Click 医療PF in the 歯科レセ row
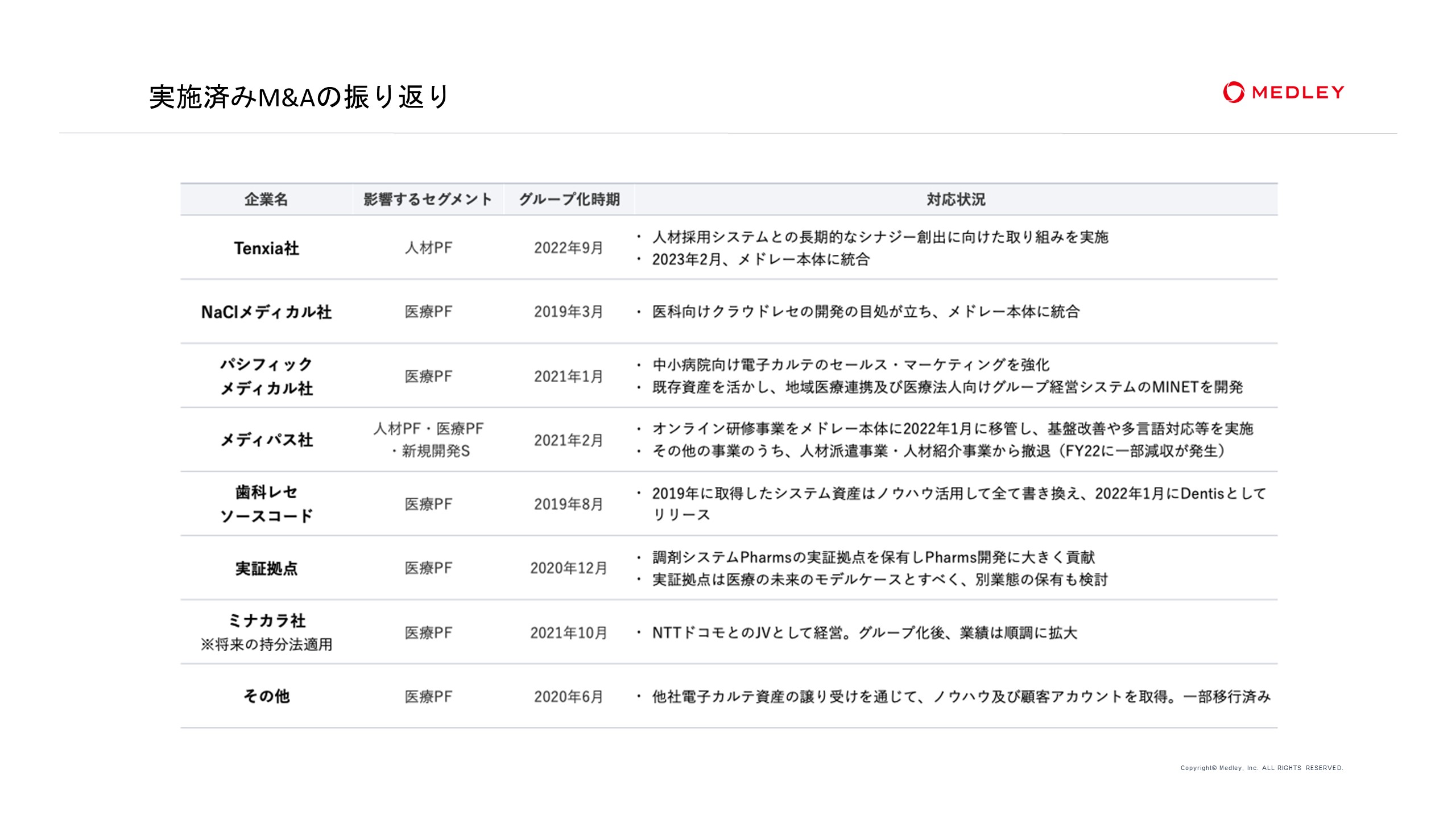This screenshot has height=819, width=1456. [428, 504]
